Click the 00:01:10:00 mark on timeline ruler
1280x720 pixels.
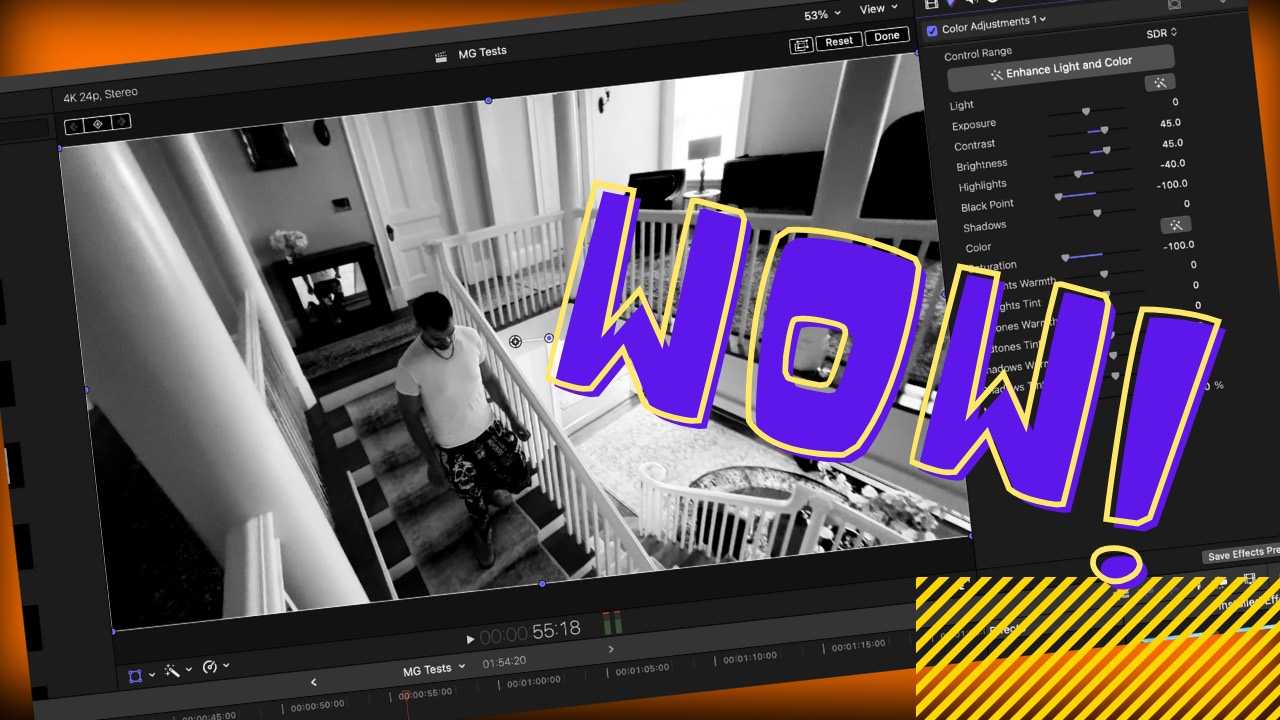click(x=749, y=657)
